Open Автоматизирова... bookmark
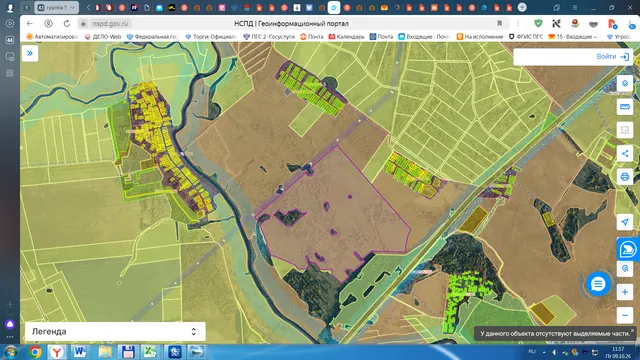 (52, 37)
